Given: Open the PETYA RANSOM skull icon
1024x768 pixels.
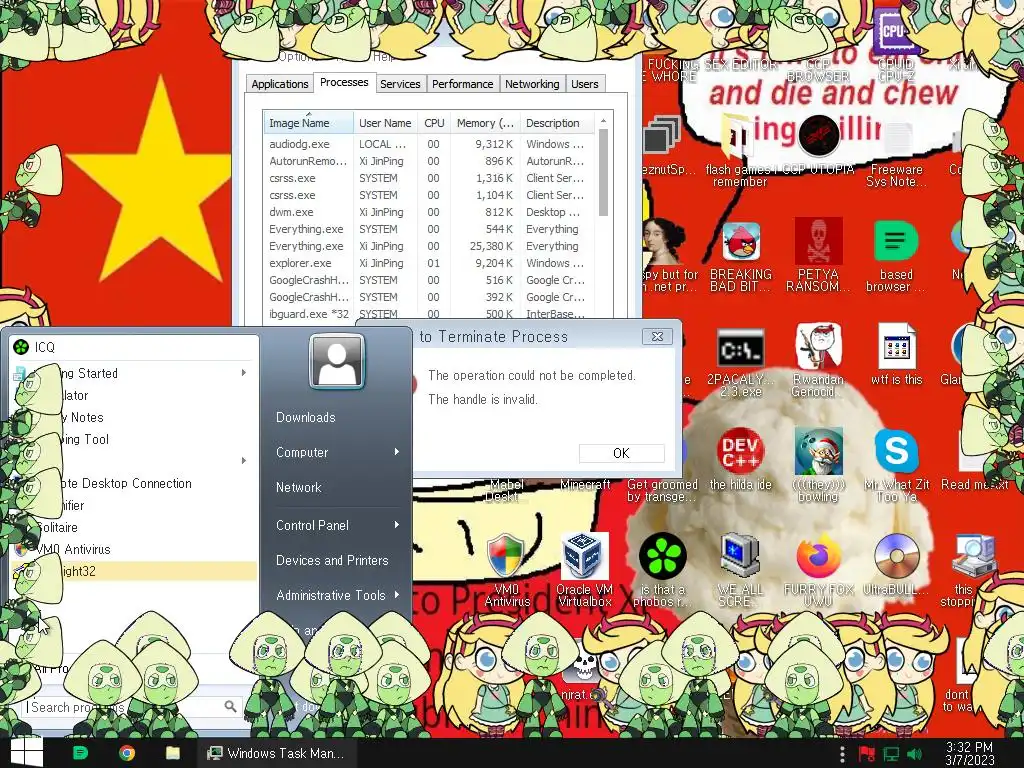Looking at the screenshot, I should coord(818,242).
